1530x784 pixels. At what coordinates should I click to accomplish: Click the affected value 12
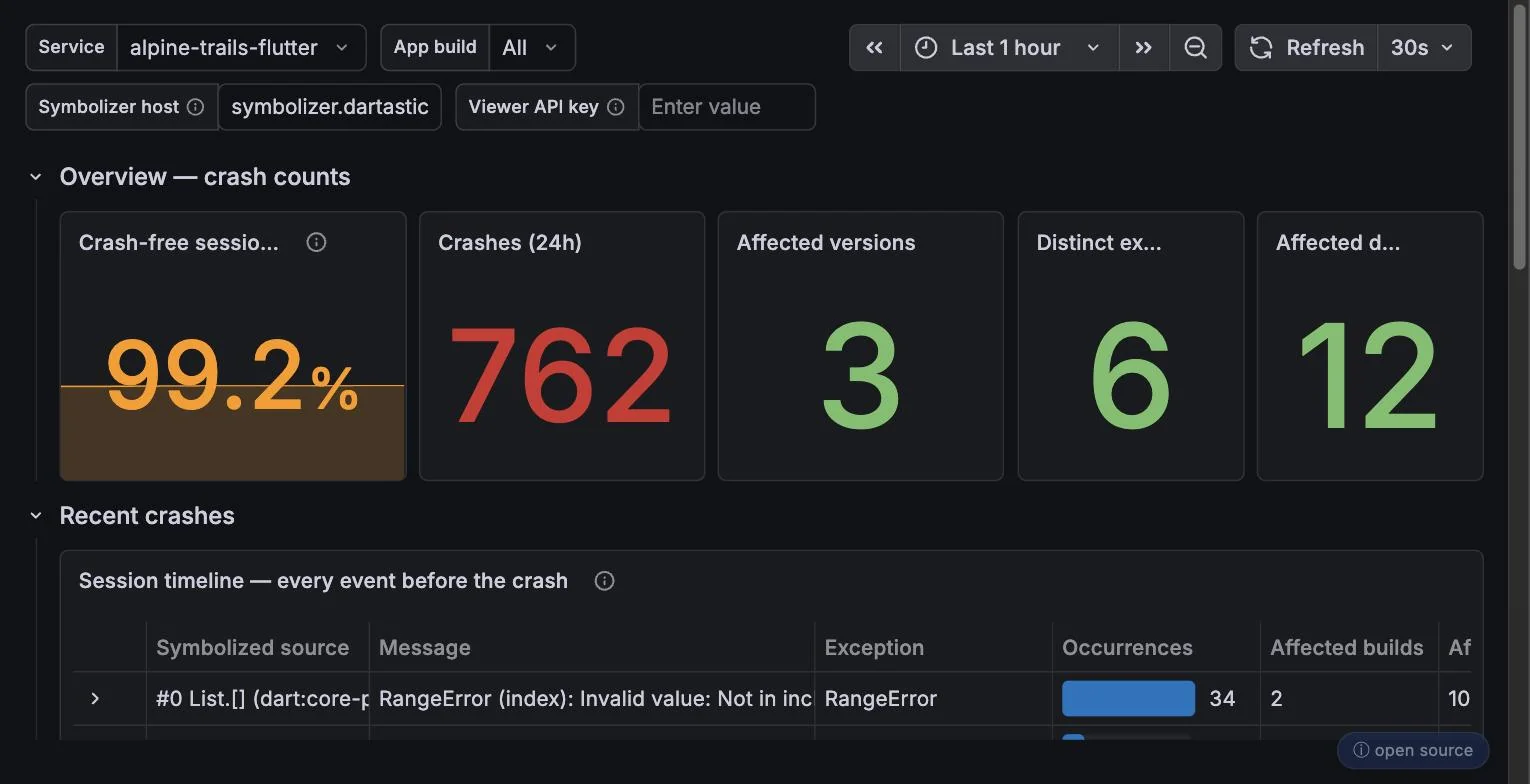[1369, 377]
